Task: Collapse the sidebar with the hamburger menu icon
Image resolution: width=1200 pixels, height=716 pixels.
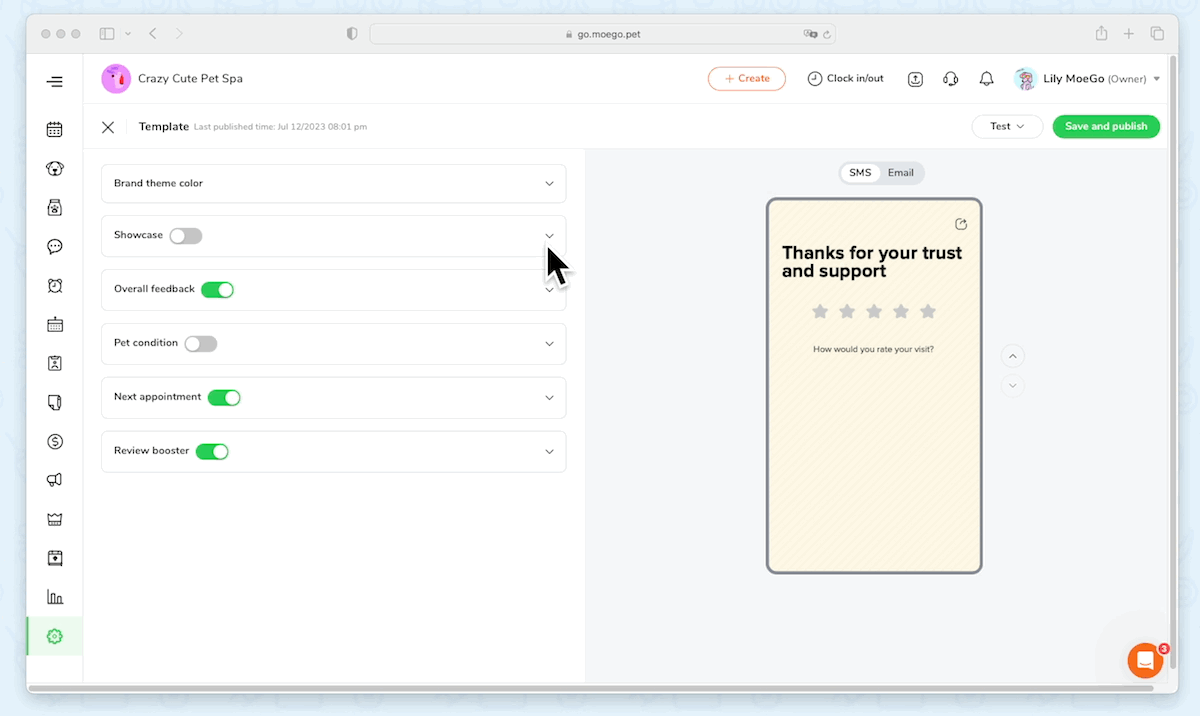Action: click(x=55, y=82)
